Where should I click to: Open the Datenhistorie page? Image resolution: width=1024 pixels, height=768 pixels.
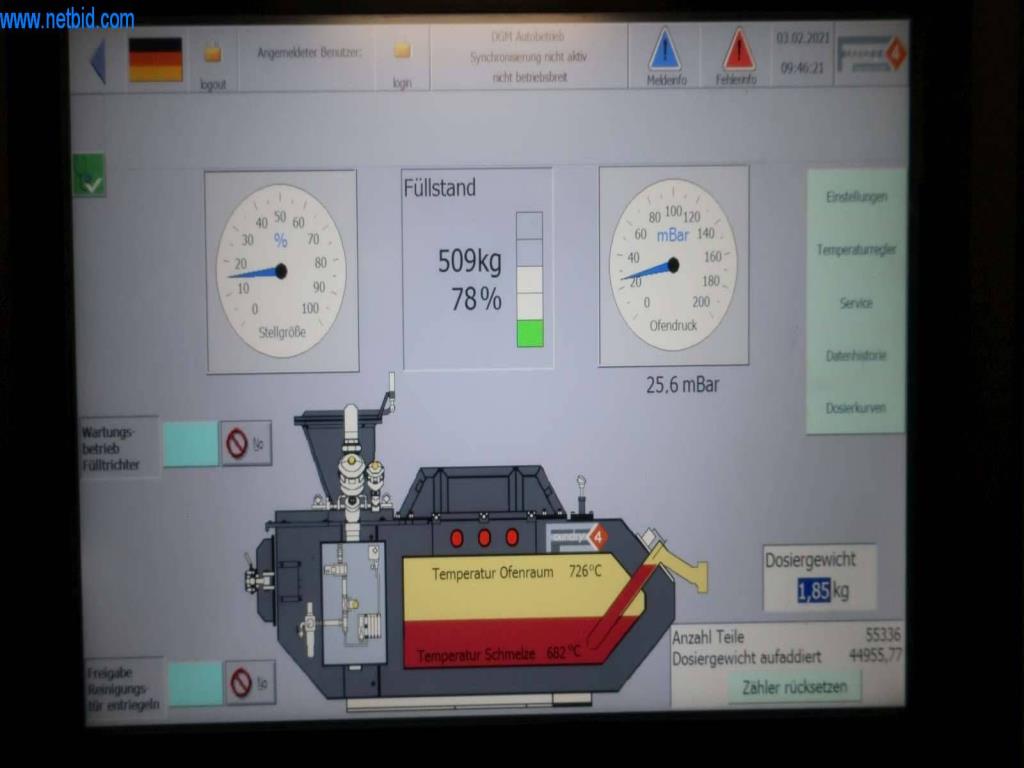[856, 356]
